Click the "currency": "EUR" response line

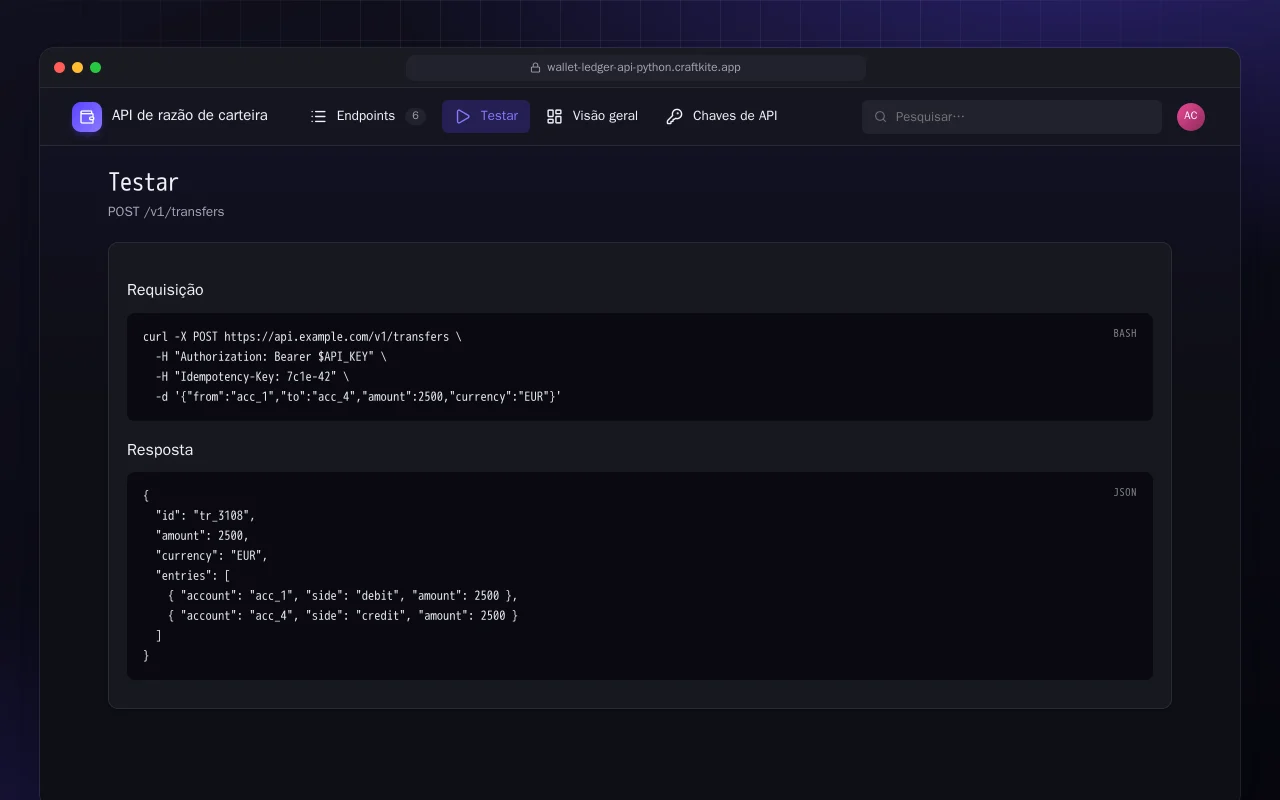pos(212,556)
